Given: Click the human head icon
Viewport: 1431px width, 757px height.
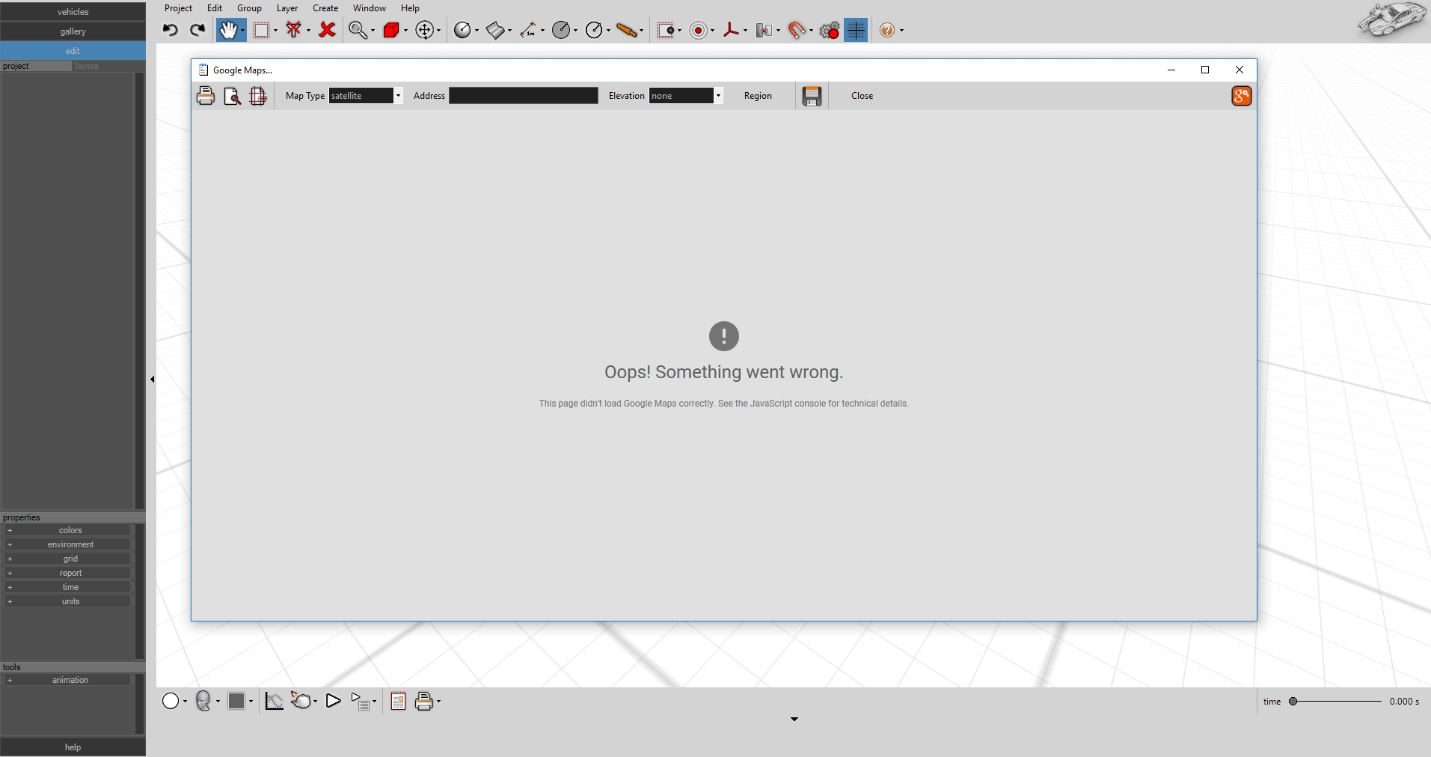Looking at the screenshot, I should 203,701.
